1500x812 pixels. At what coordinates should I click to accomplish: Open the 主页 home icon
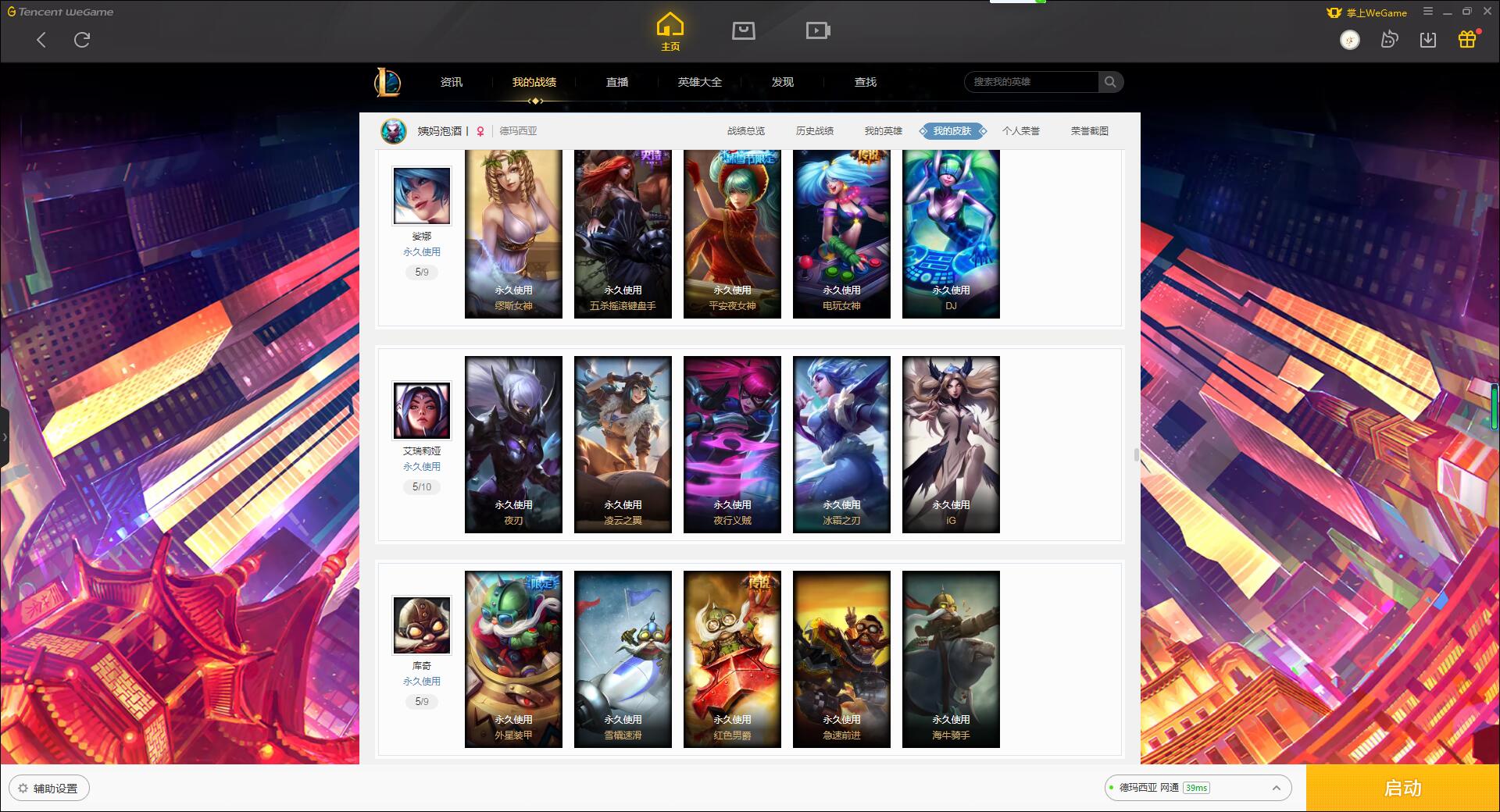pos(670,32)
